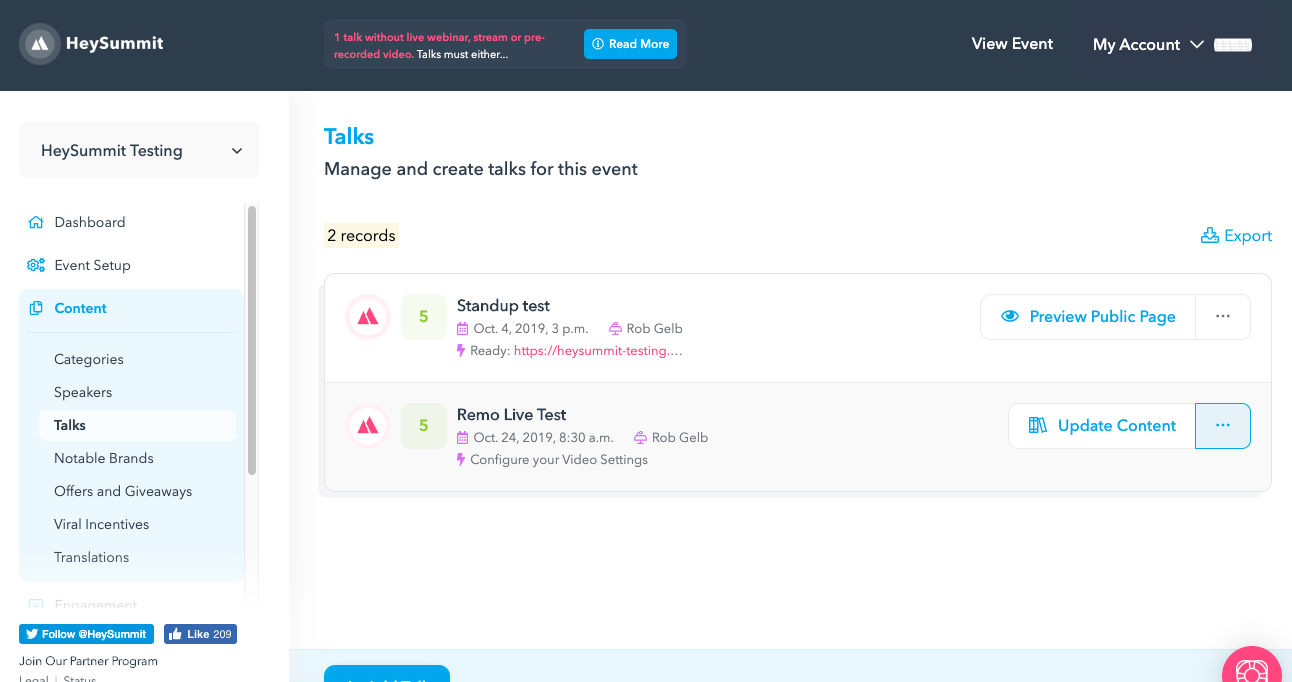Click the Export download icon
The image size is (1292, 682).
1209,236
